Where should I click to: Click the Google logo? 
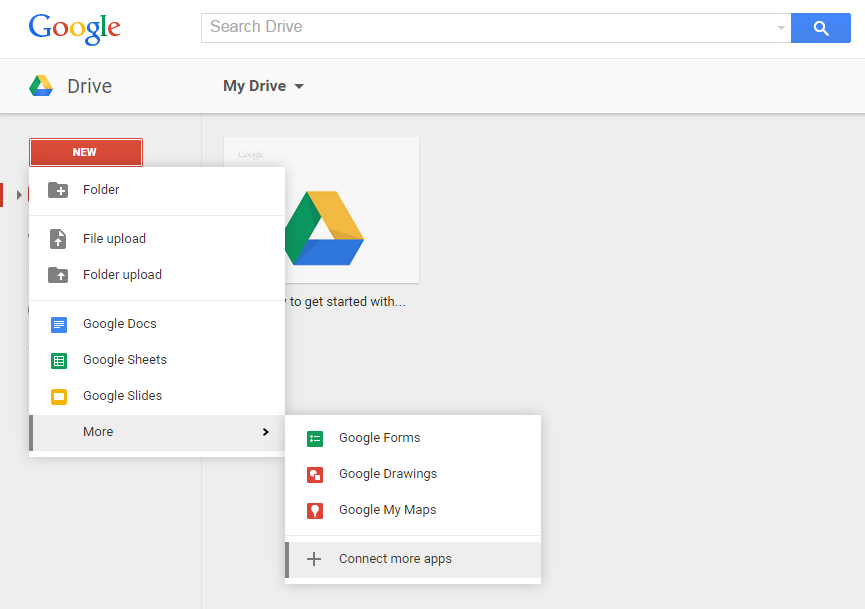[x=74, y=28]
